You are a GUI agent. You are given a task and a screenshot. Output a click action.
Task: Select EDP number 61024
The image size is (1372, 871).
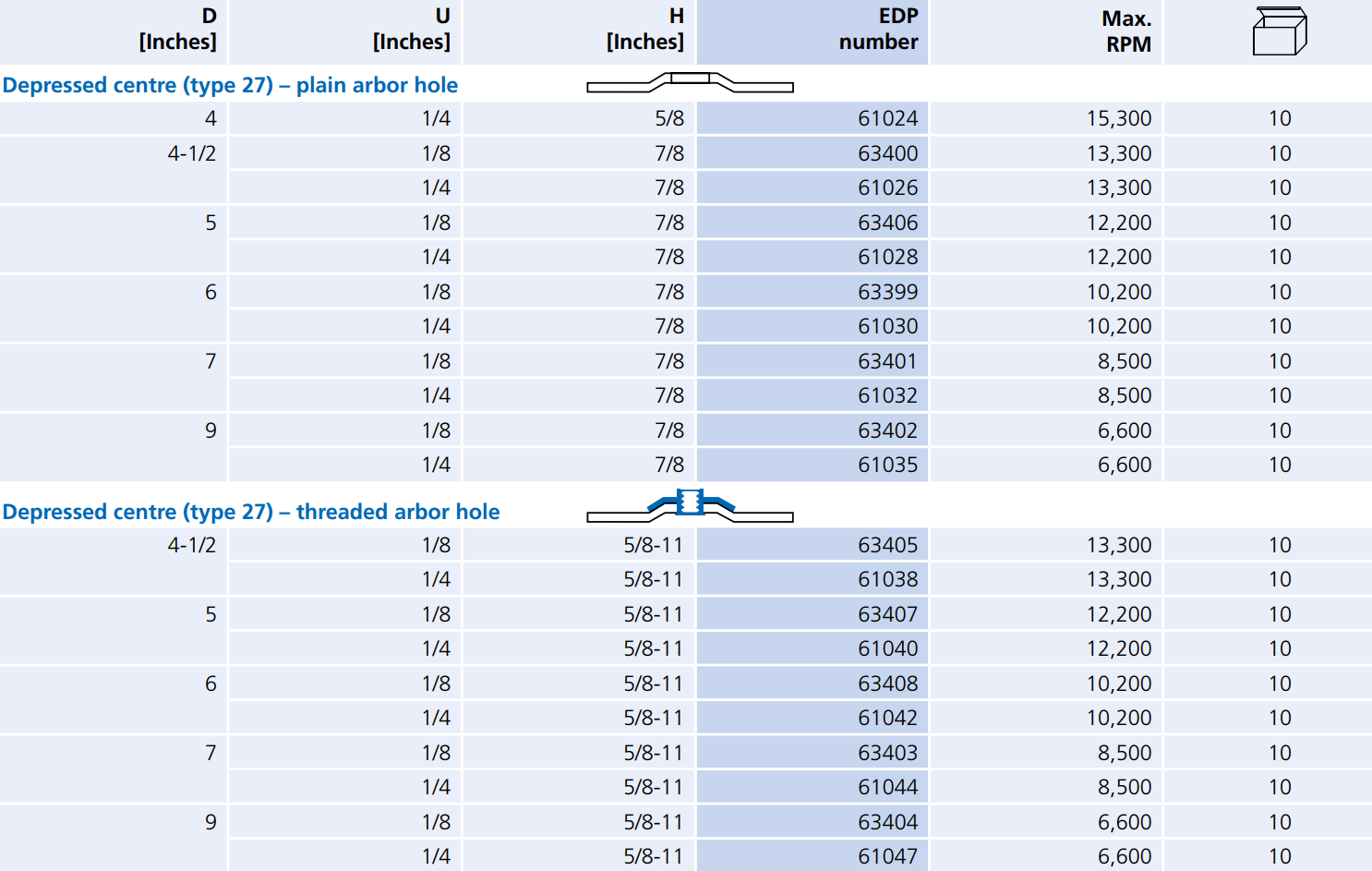(887, 118)
